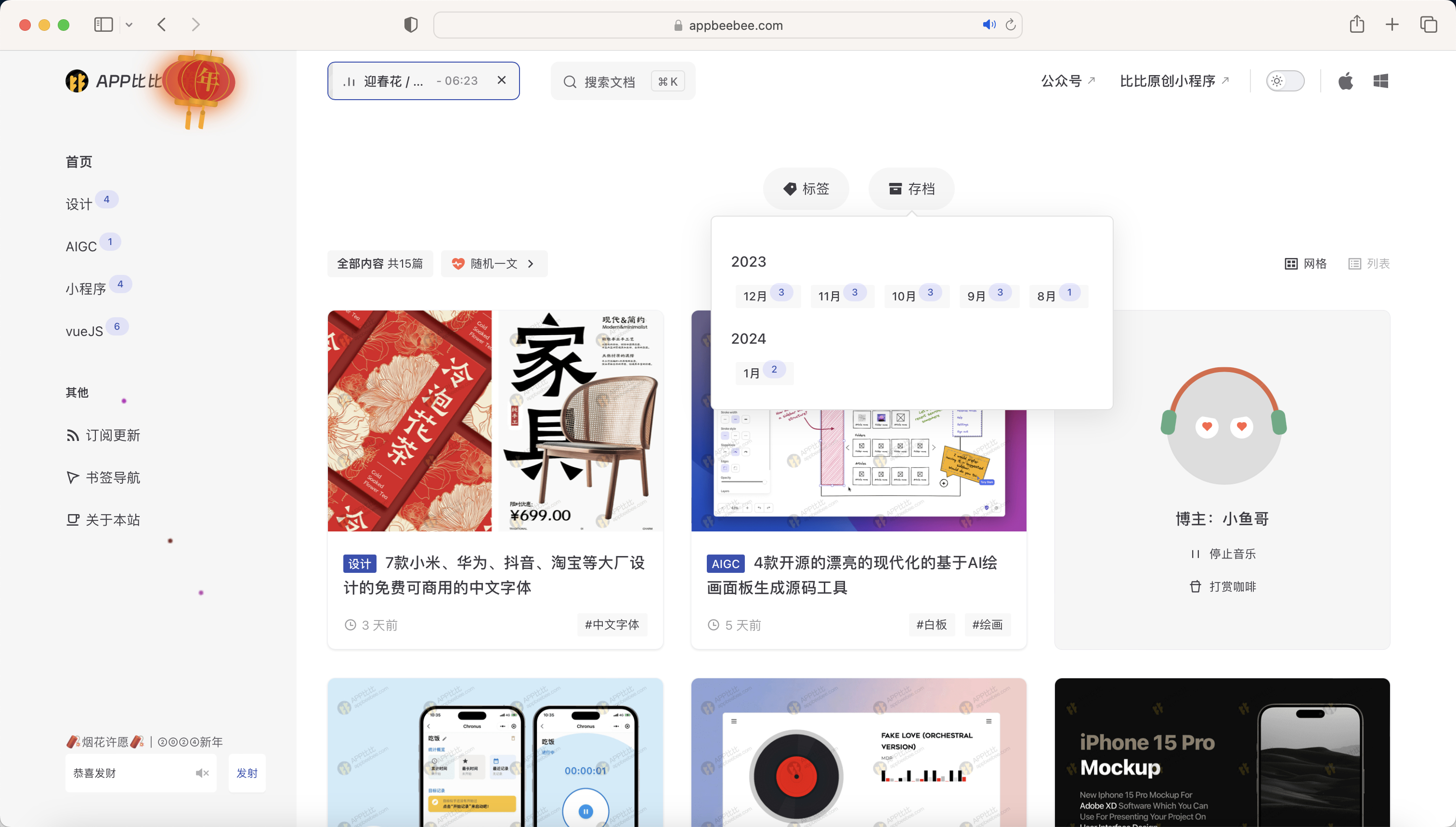The image size is (1456, 827).
Task: Select 1月 archive under 2024
Action: [763, 373]
